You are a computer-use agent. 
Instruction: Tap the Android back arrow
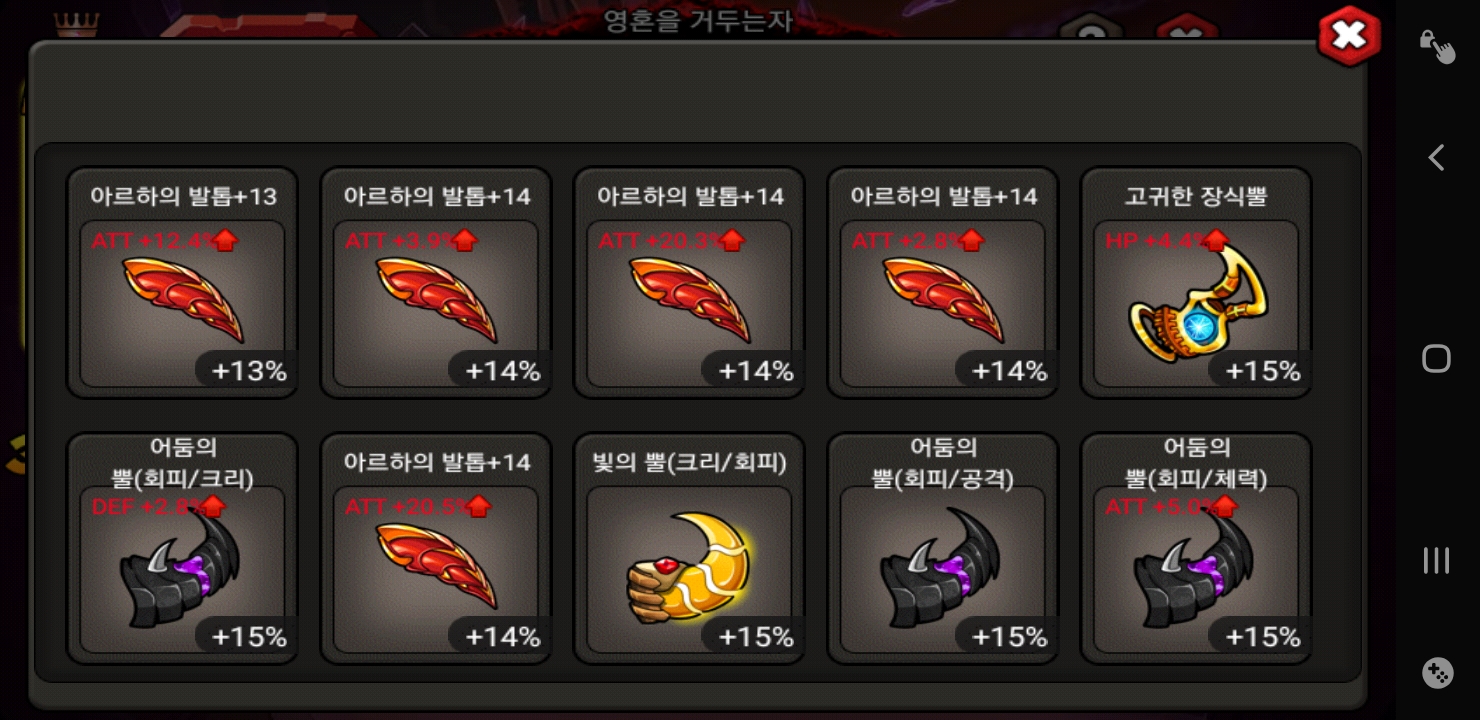pos(1436,158)
